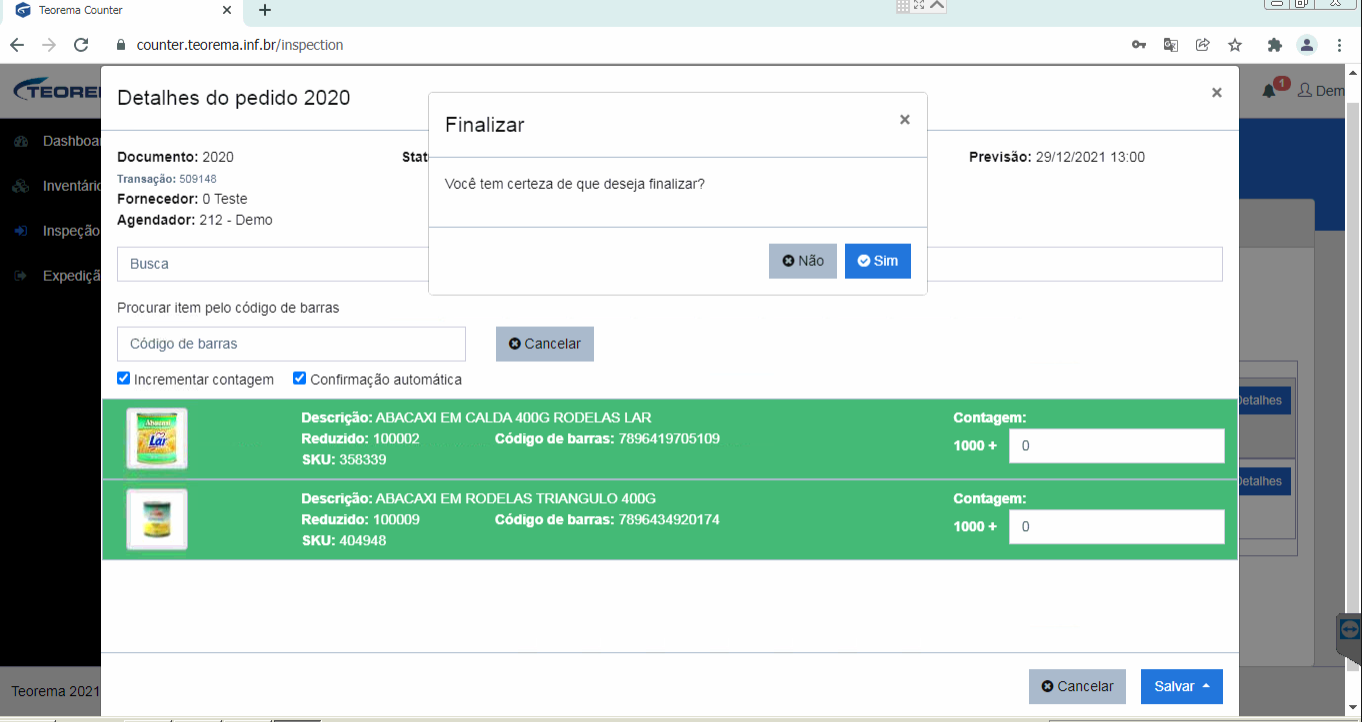Close the Finalizar dialog with X
Image resolution: width=1362 pixels, height=722 pixels.
pos(905,120)
